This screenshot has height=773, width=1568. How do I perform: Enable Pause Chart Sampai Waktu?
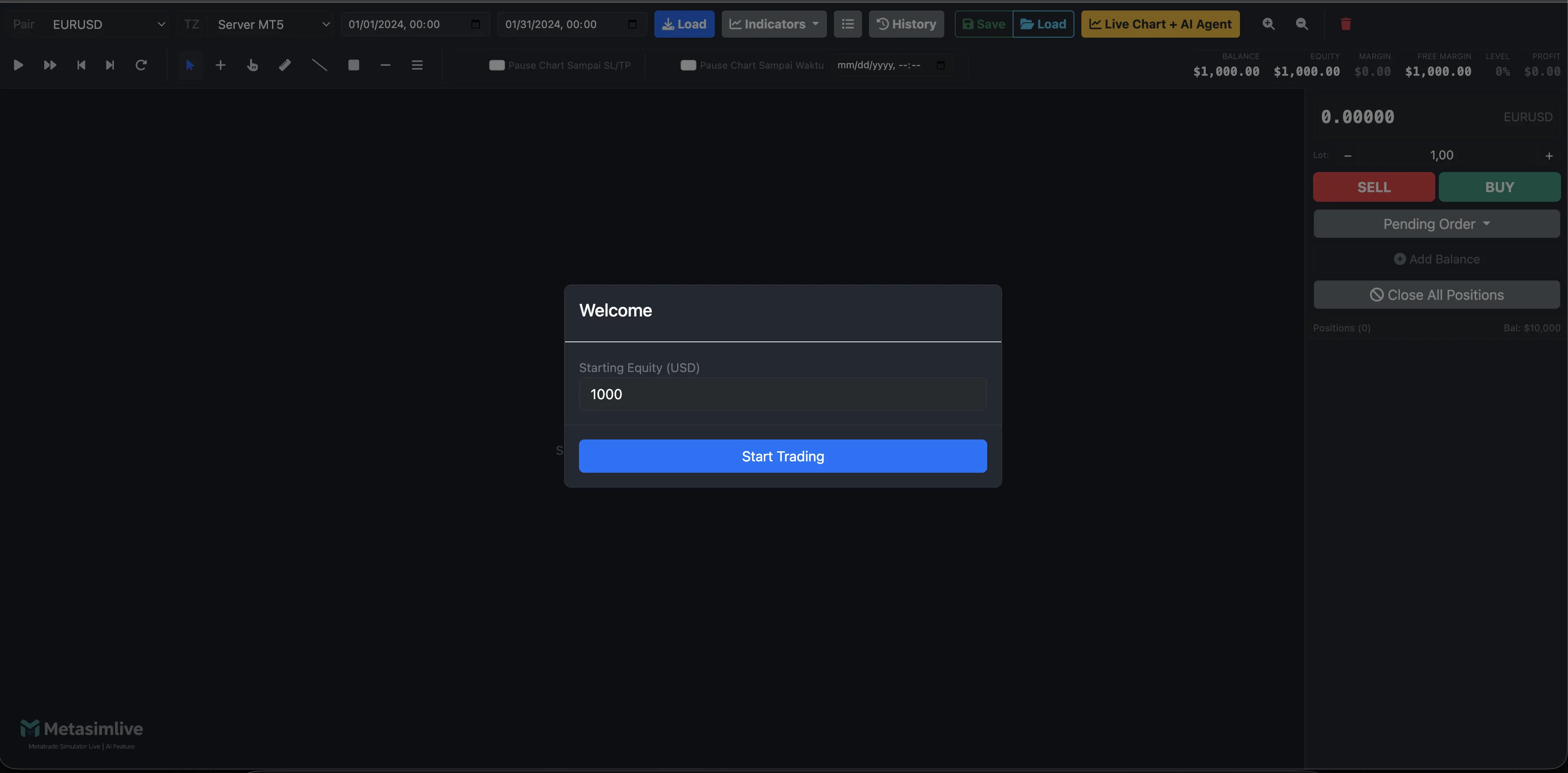(688, 65)
